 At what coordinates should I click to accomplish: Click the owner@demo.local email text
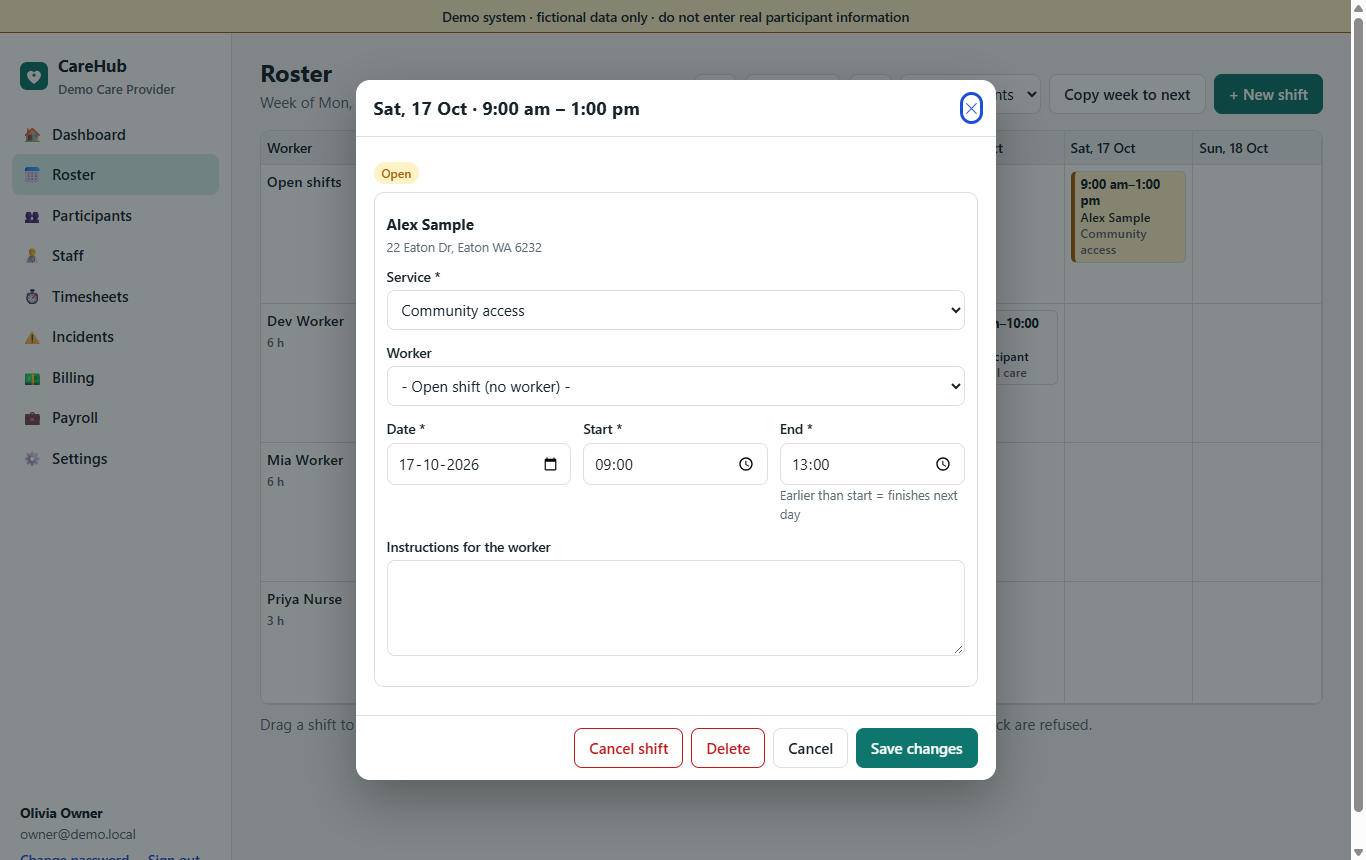click(78, 834)
